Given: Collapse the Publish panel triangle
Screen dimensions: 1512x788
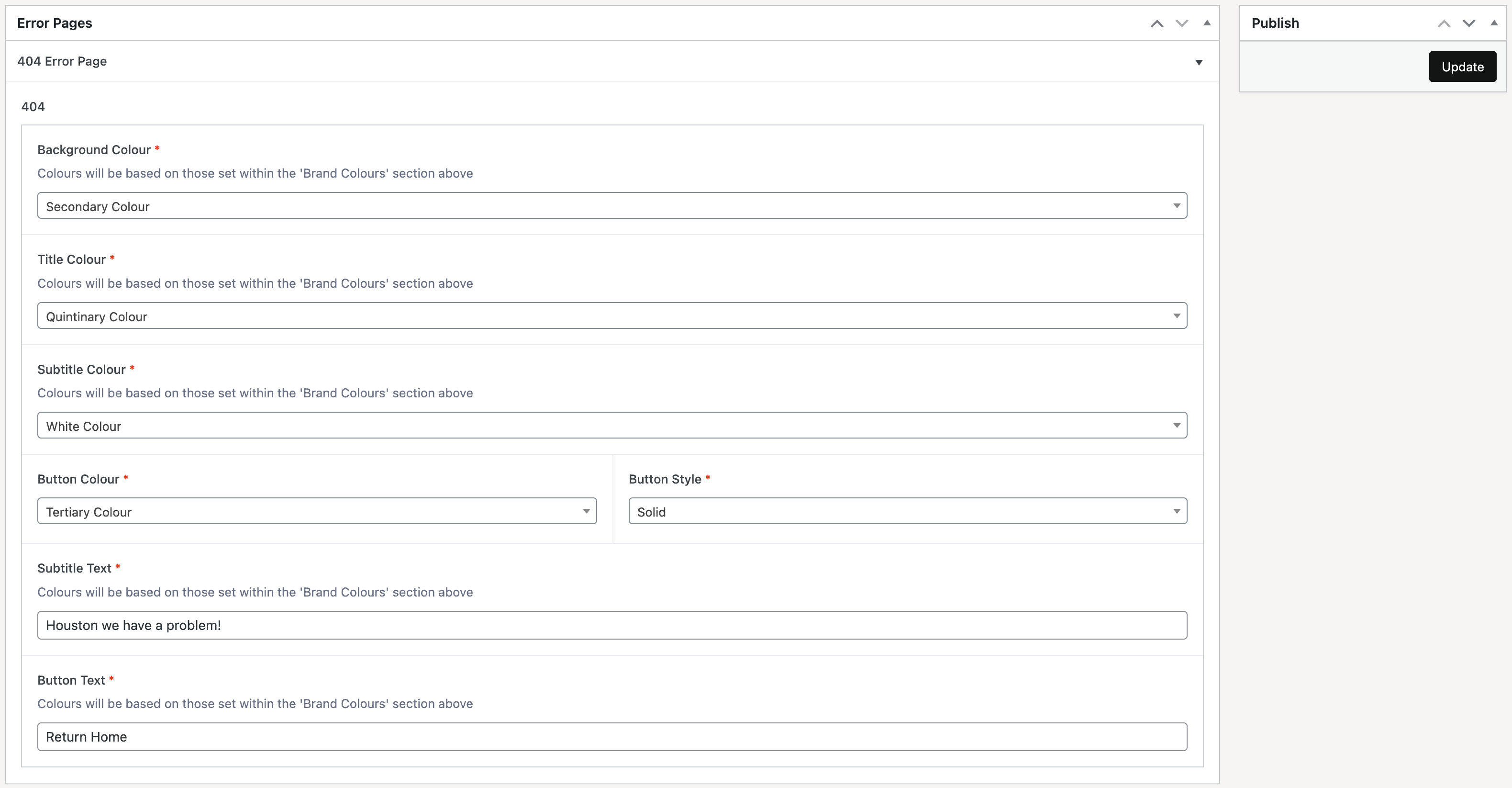Looking at the screenshot, I should tap(1494, 23).
